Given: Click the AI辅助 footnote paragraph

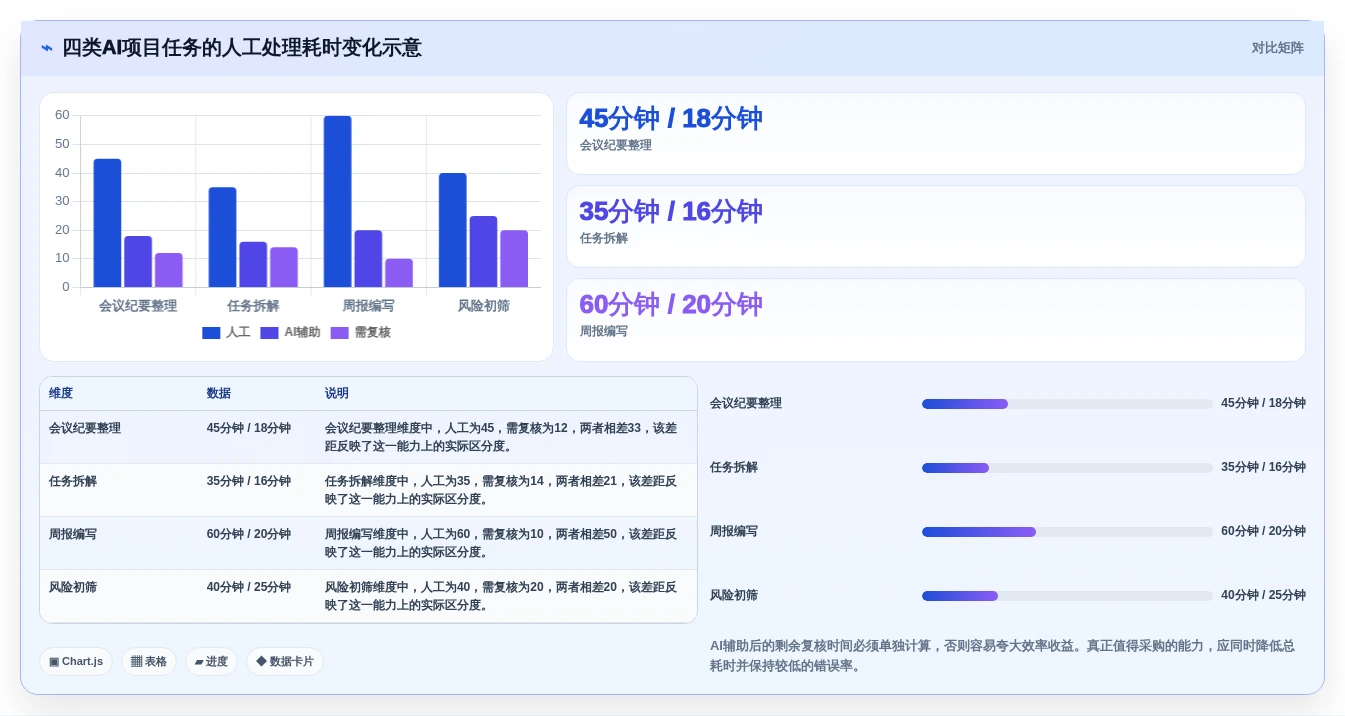Looking at the screenshot, I should [x=1002, y=656].
